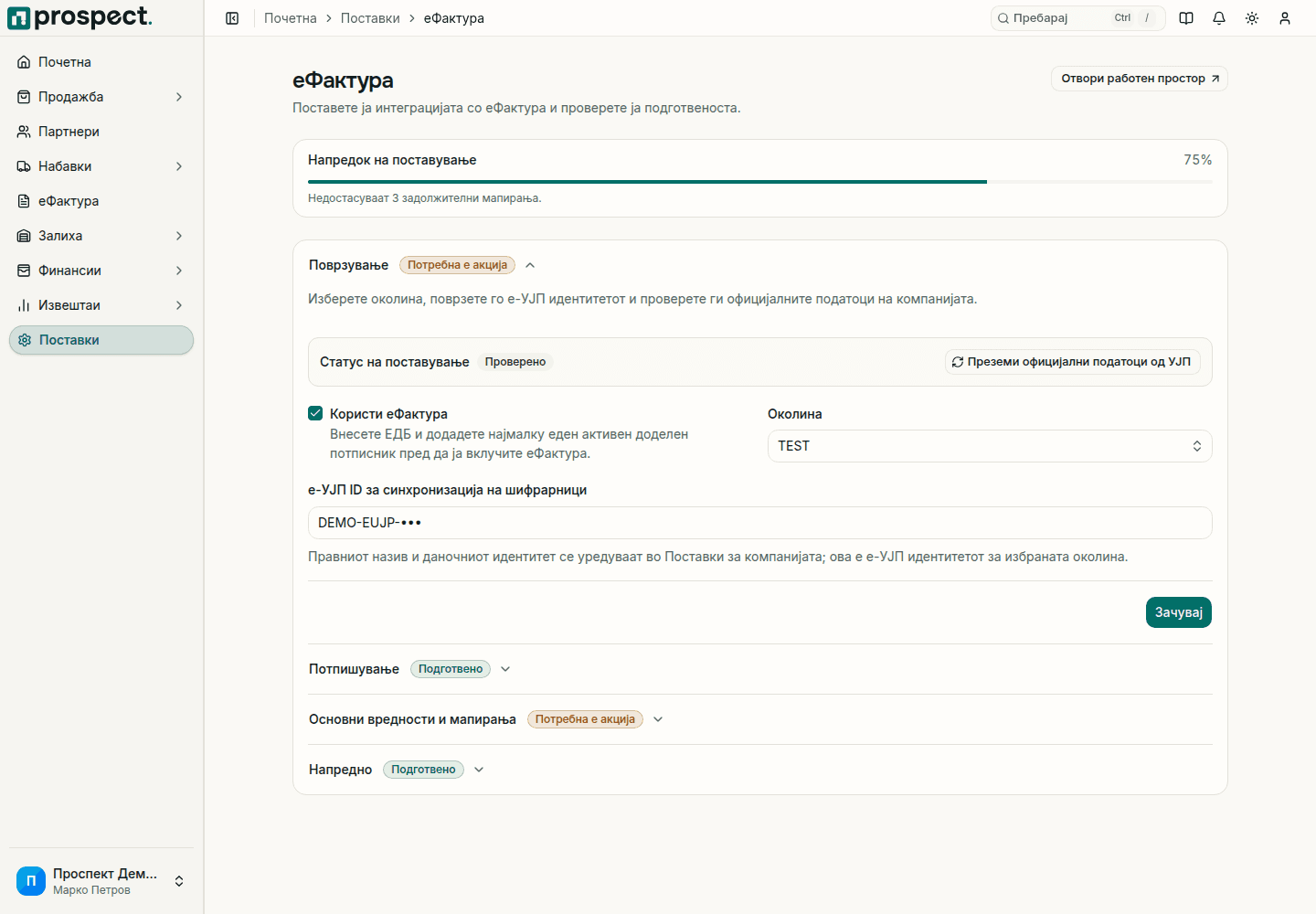Click the Зачувај save button

[1179, 612]
